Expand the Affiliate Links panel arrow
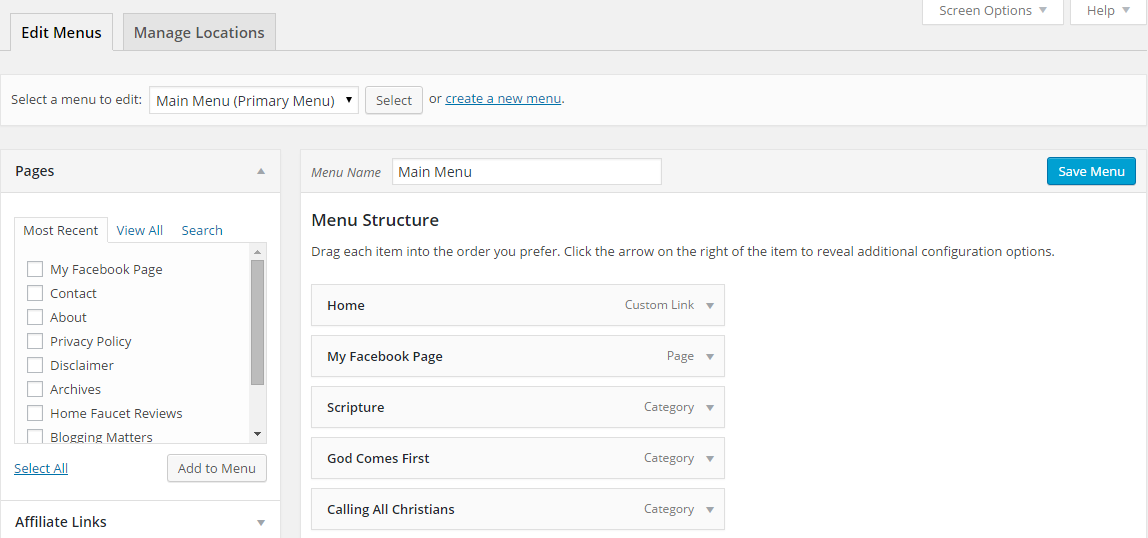This screenshot has width=1148, height=538. [261, 522]
